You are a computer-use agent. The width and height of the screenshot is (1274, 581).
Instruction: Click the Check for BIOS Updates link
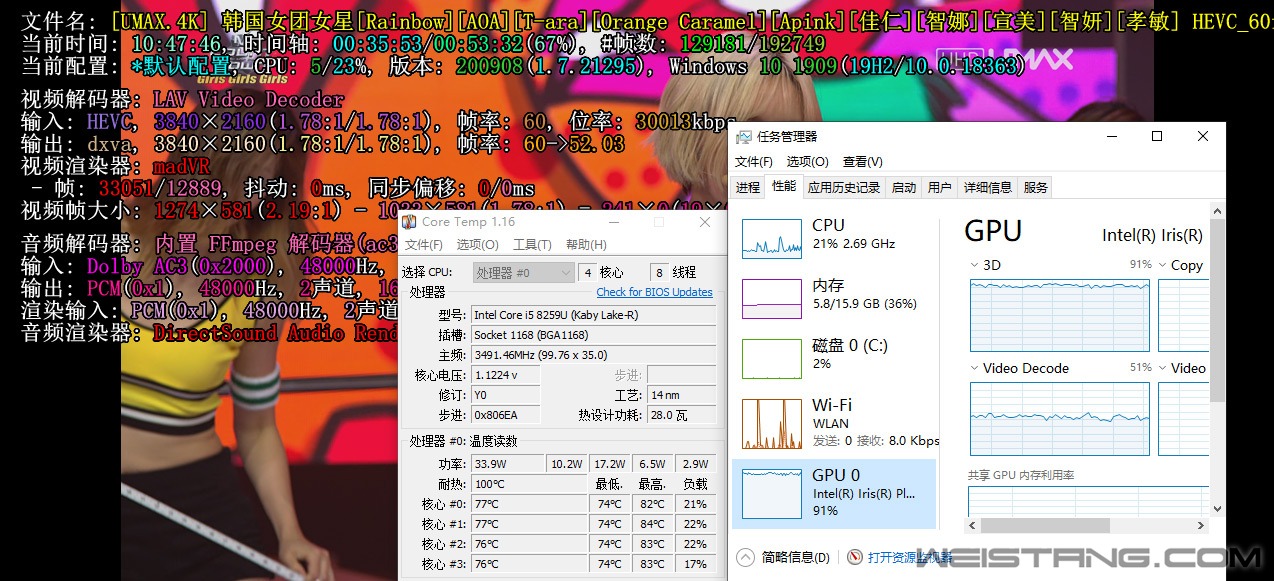pyautogui.click(x=654, y=292)
